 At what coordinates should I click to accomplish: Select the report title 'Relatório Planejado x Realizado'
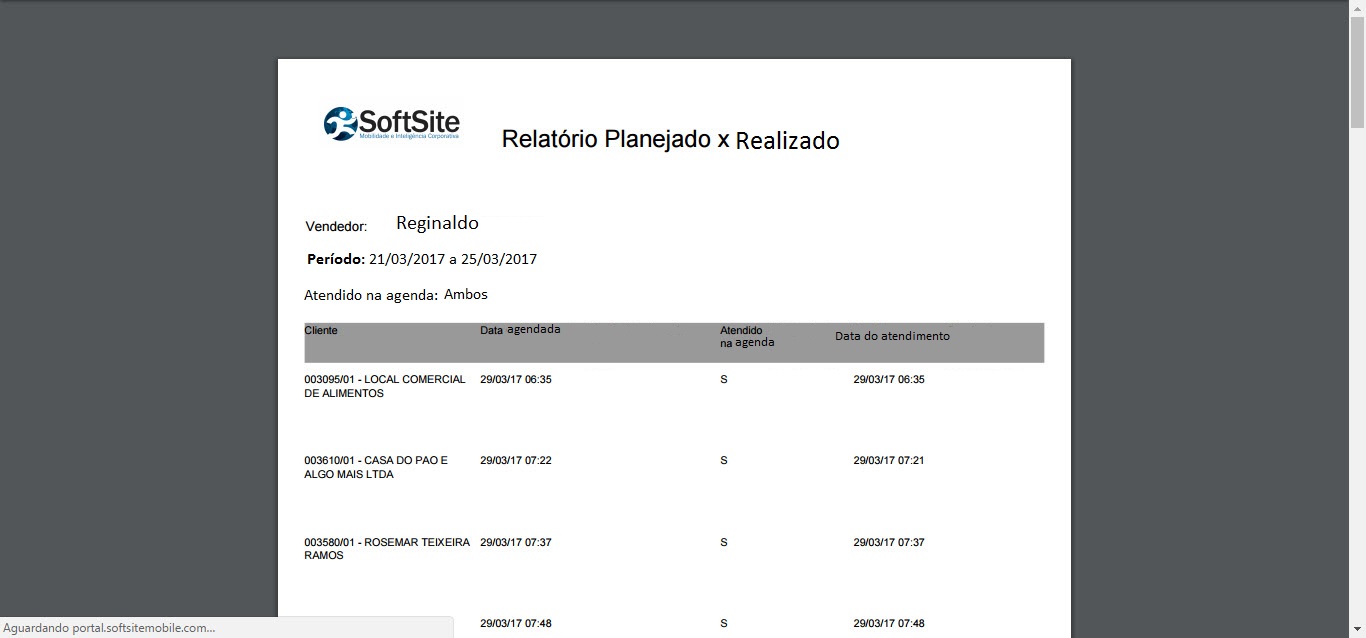670,140
